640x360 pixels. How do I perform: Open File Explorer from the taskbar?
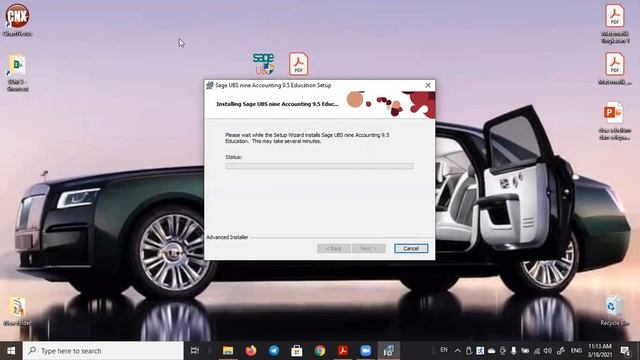point(228,351)
